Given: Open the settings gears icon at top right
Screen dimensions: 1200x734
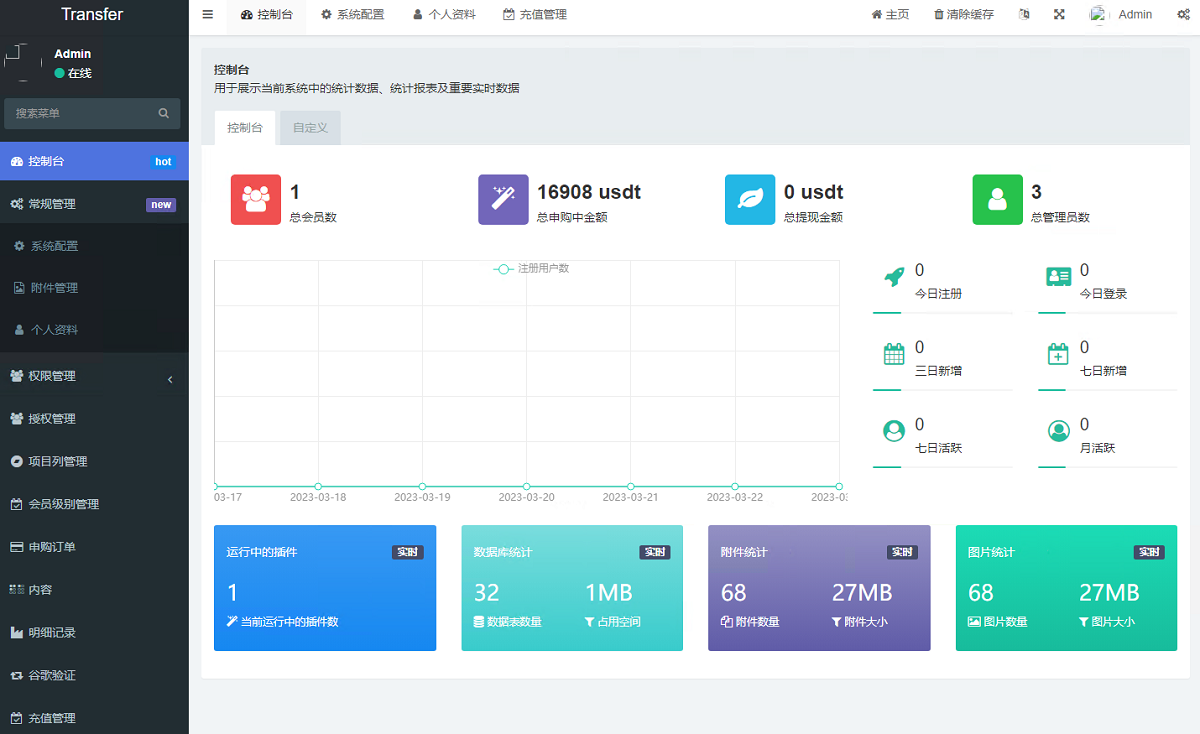Looking at the screenshot, I should [x=1183, y=15].
